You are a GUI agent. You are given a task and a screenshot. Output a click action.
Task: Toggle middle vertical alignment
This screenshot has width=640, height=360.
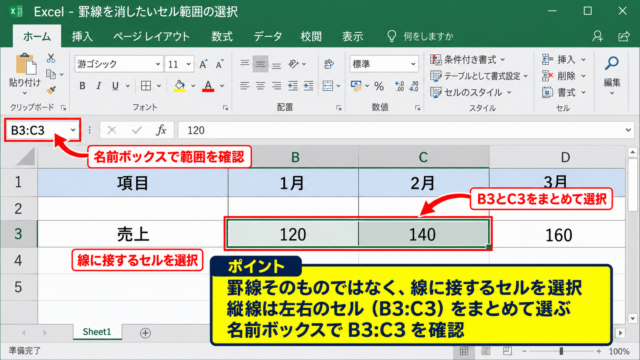[260, 64]
